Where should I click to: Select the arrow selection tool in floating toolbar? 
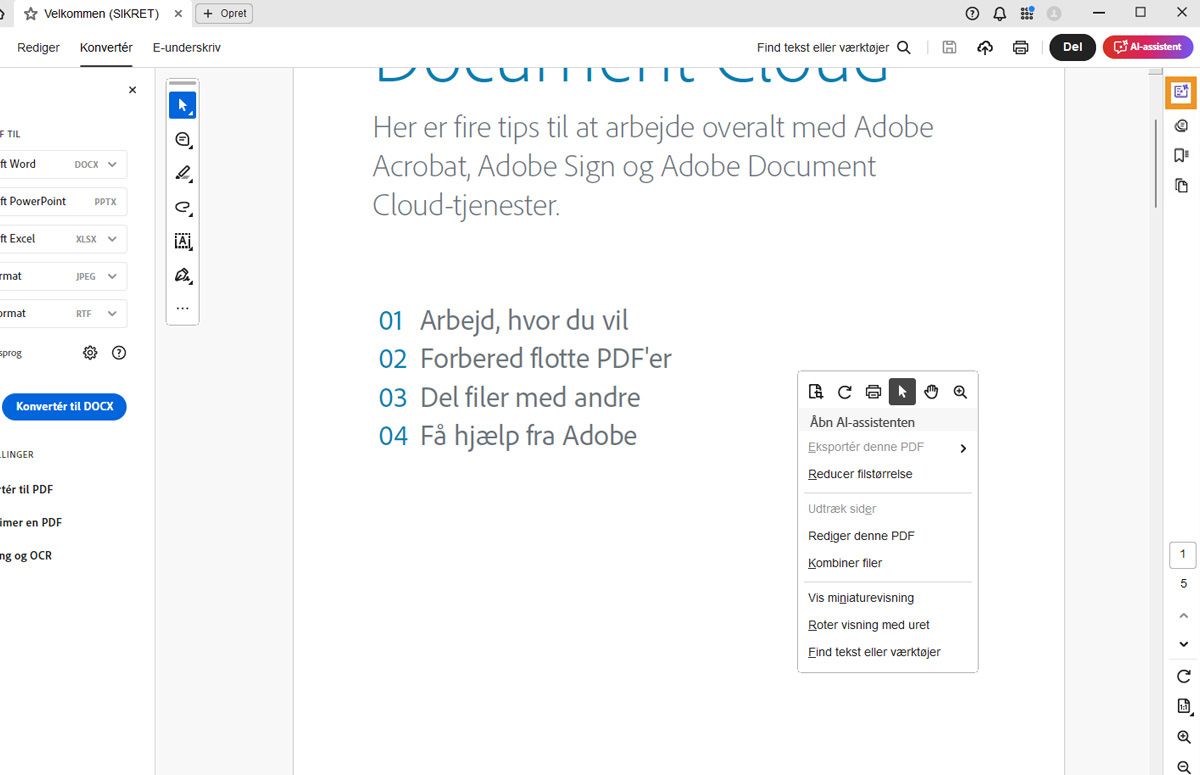[x=182, y=105]
